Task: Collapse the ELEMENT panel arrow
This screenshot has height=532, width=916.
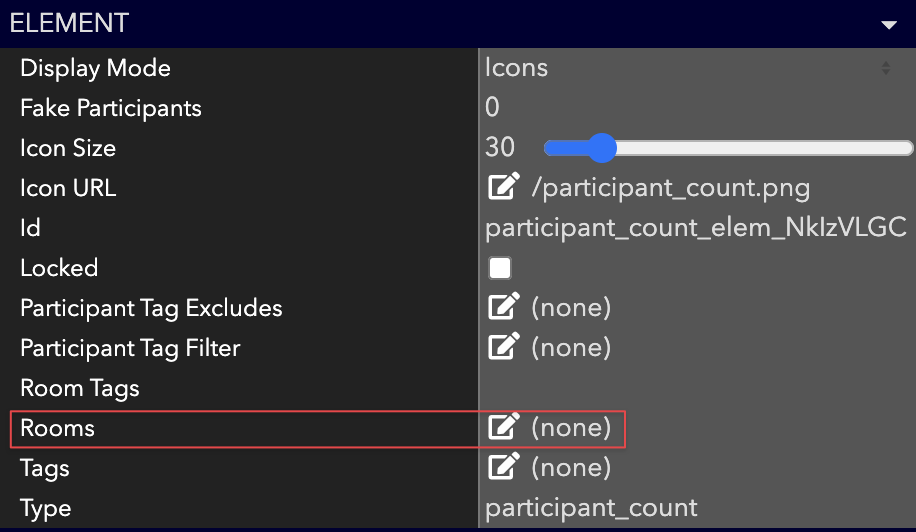Action: [889, 25]
